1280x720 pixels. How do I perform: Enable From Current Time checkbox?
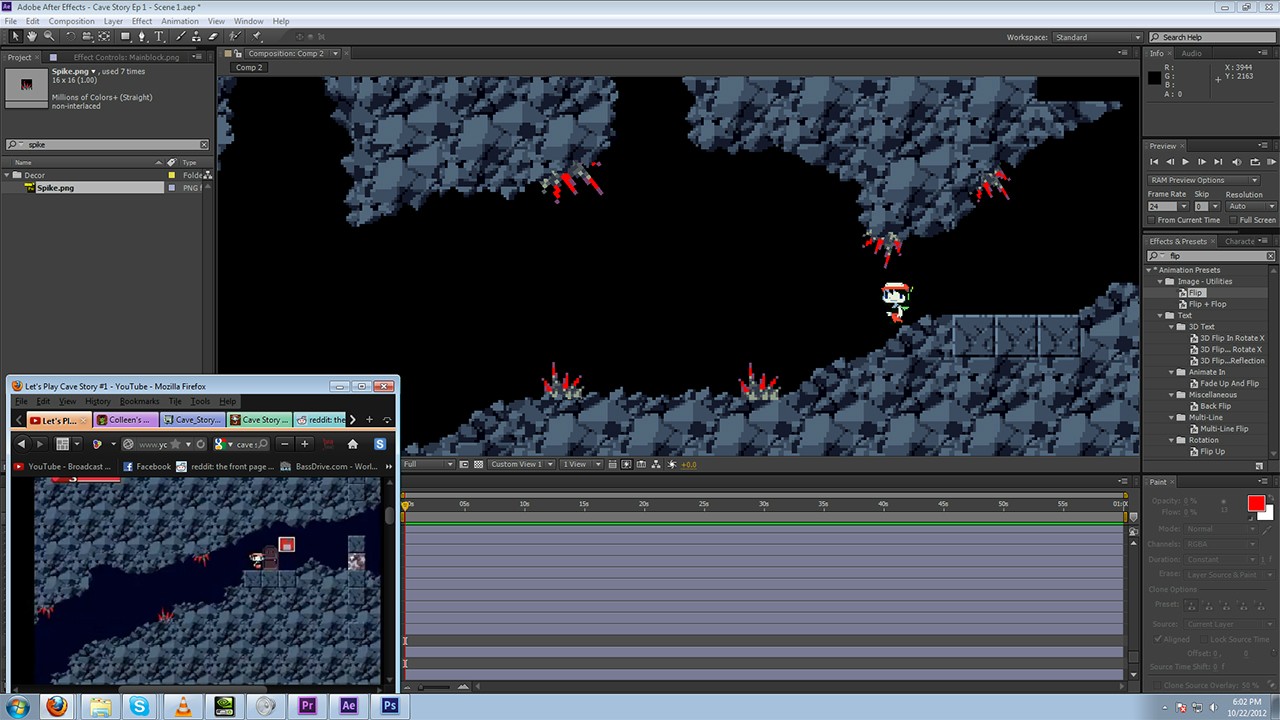(1151, 220)
